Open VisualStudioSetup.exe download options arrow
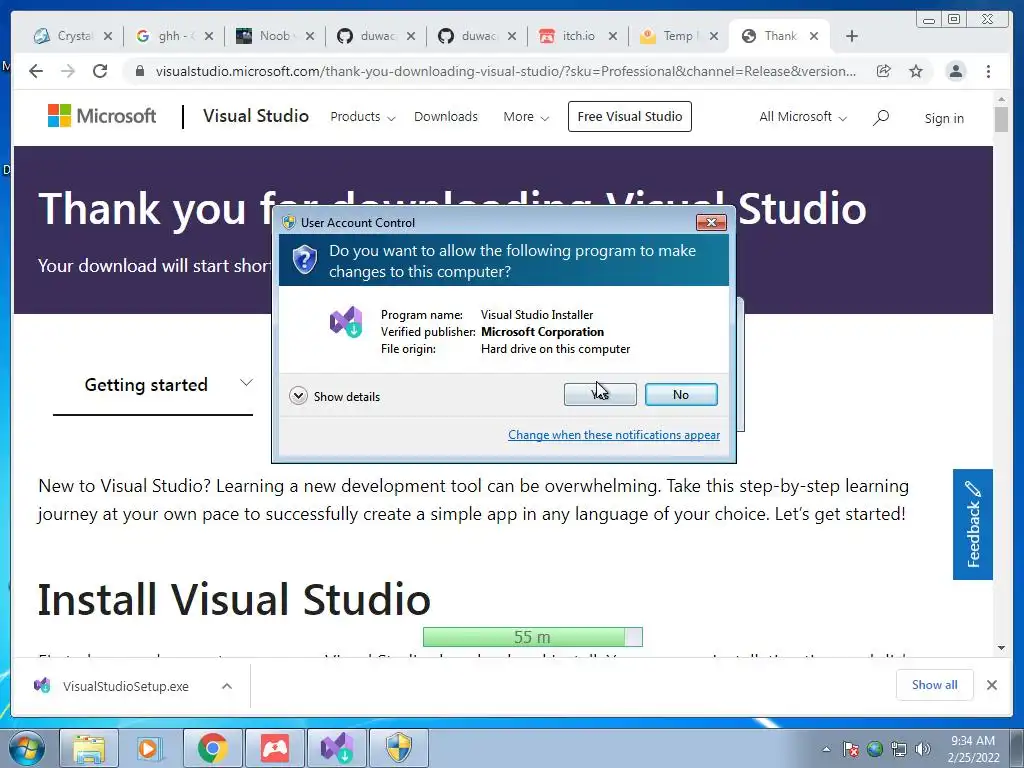This screenshot has width=1024, height=768. pyautogui.click(x=227, y=686)
